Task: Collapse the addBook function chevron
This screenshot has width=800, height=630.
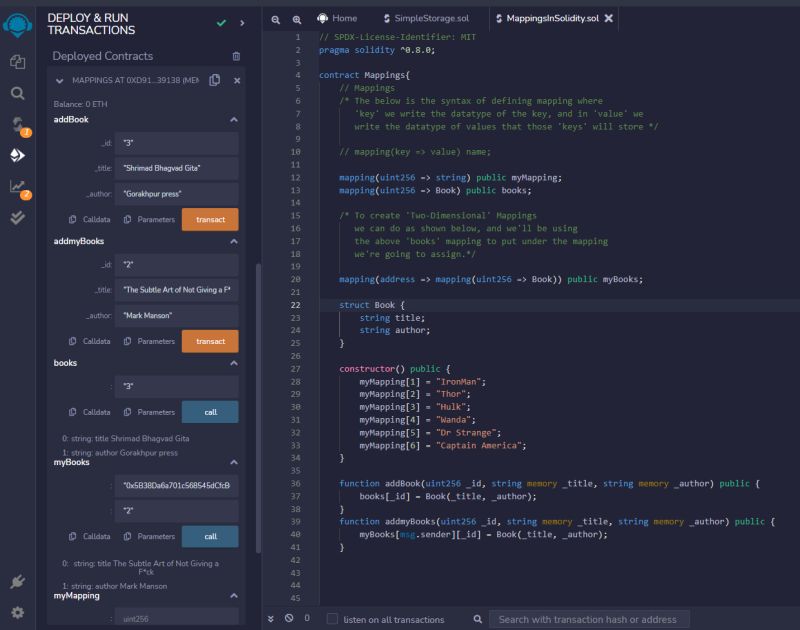Action: [x=234, y=119]
